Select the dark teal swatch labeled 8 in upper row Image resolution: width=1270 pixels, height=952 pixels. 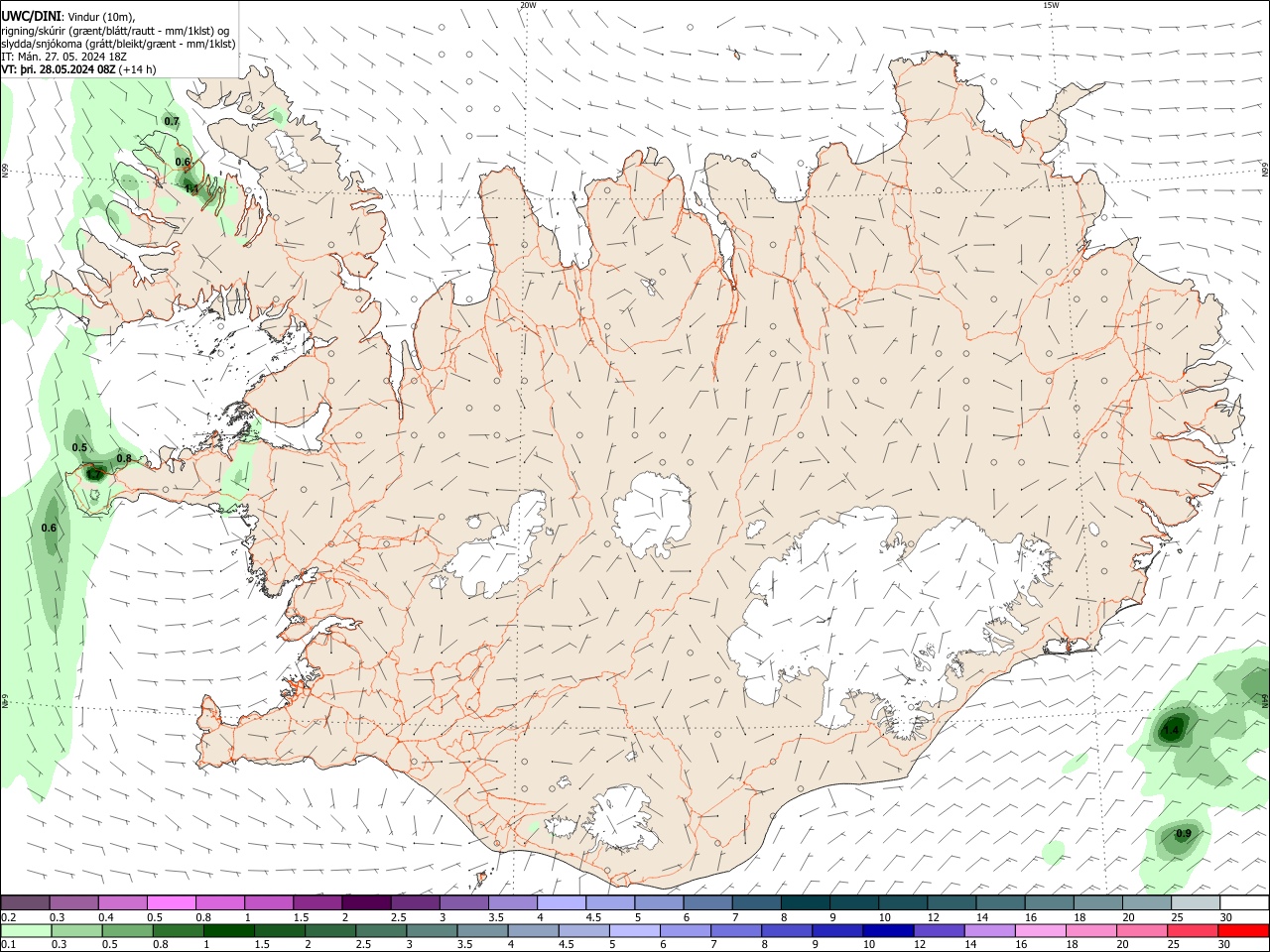tap(806, 902)
